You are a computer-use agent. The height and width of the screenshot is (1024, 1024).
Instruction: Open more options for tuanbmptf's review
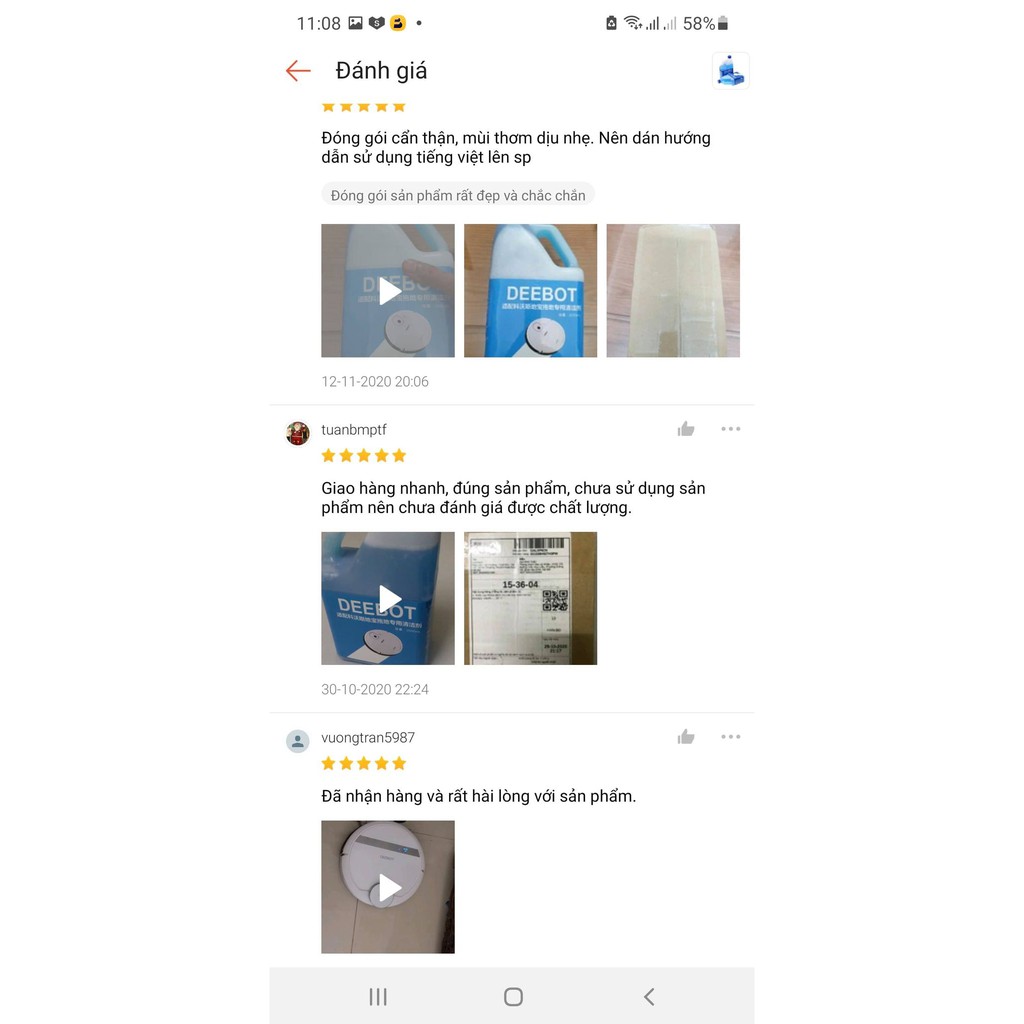pyautogui.click(x=731, y=429)
